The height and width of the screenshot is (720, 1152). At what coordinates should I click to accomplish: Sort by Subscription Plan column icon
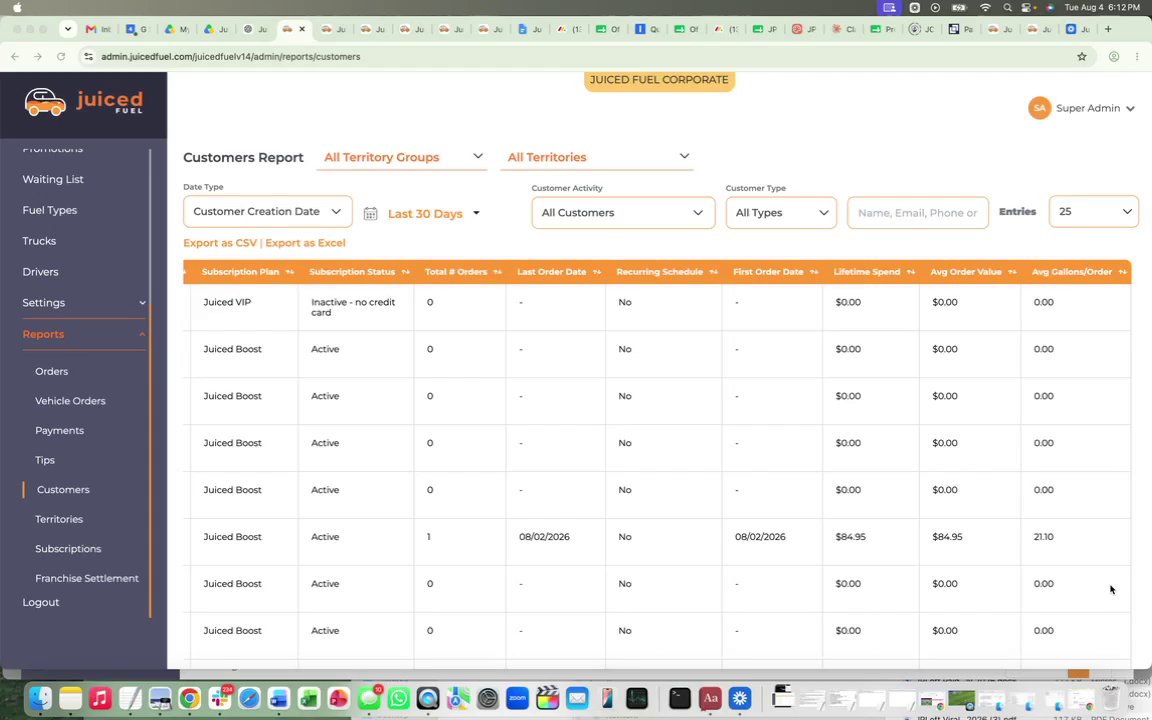(289, 272)
